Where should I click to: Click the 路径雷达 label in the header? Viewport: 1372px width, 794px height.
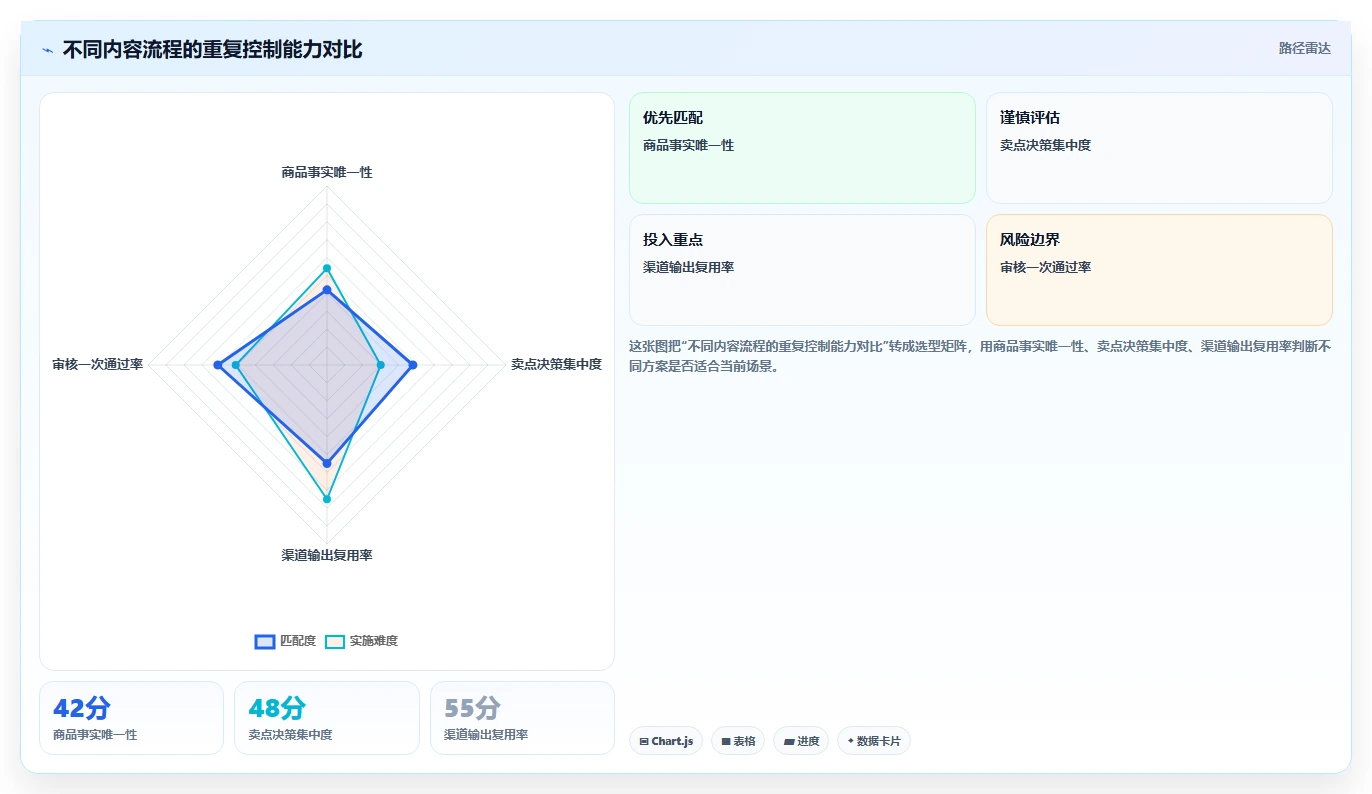(x=1305, y=48)
